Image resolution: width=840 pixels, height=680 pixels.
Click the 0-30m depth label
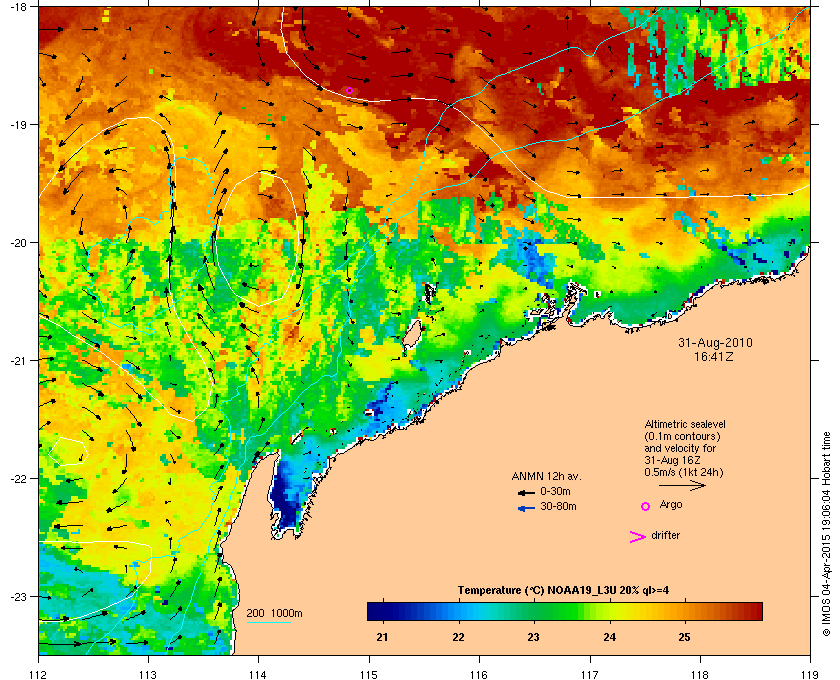pyautogui.click(x=555, y=491)
